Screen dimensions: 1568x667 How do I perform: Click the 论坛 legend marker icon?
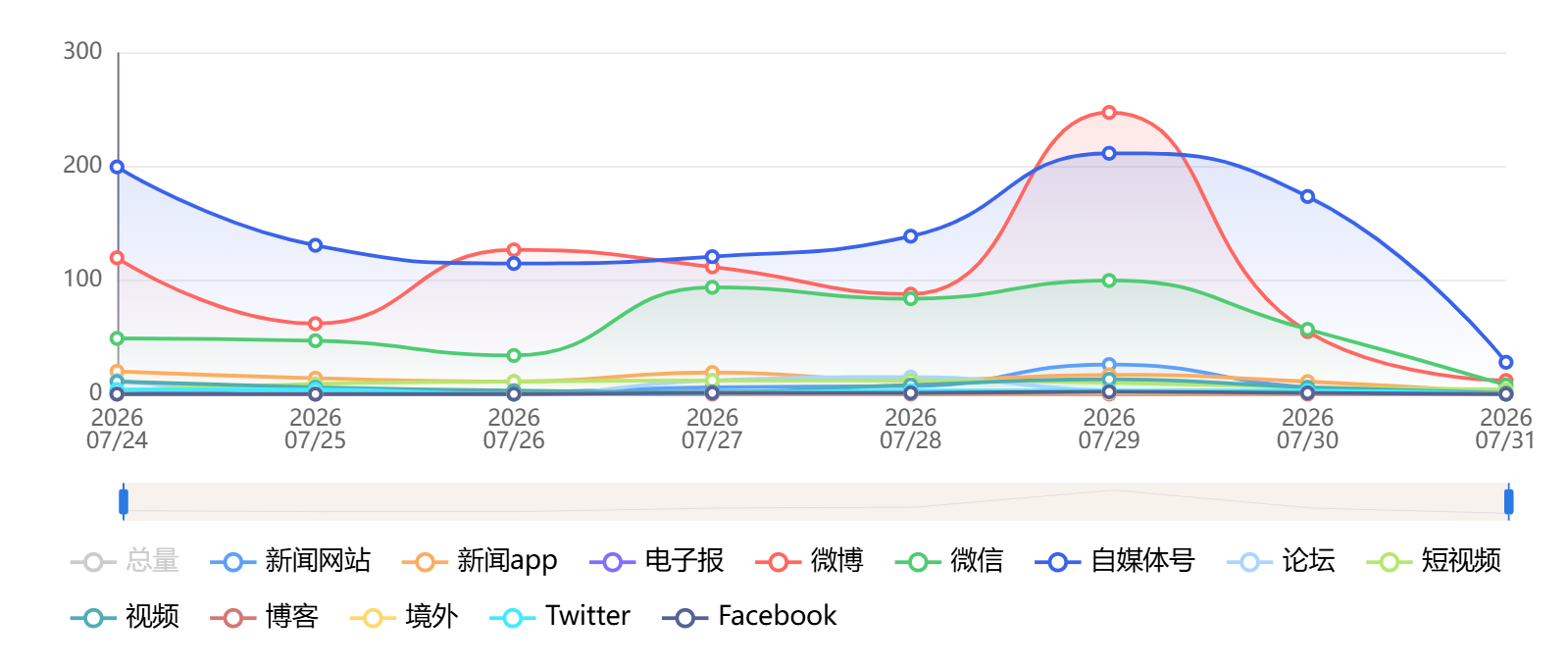tap(1249, 562)
